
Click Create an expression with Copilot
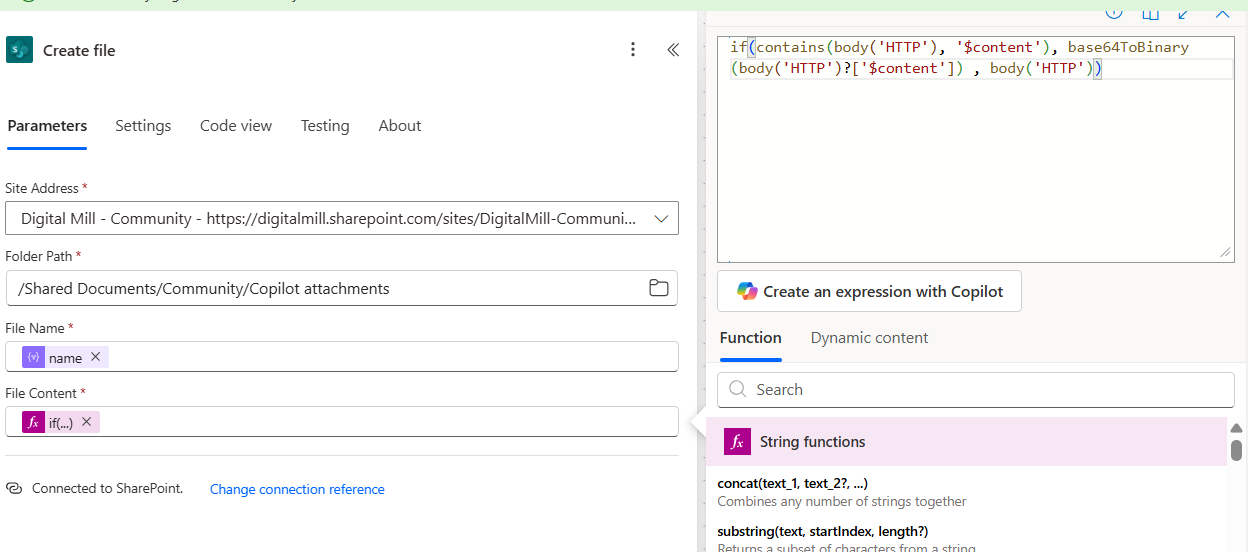(869, 291)
